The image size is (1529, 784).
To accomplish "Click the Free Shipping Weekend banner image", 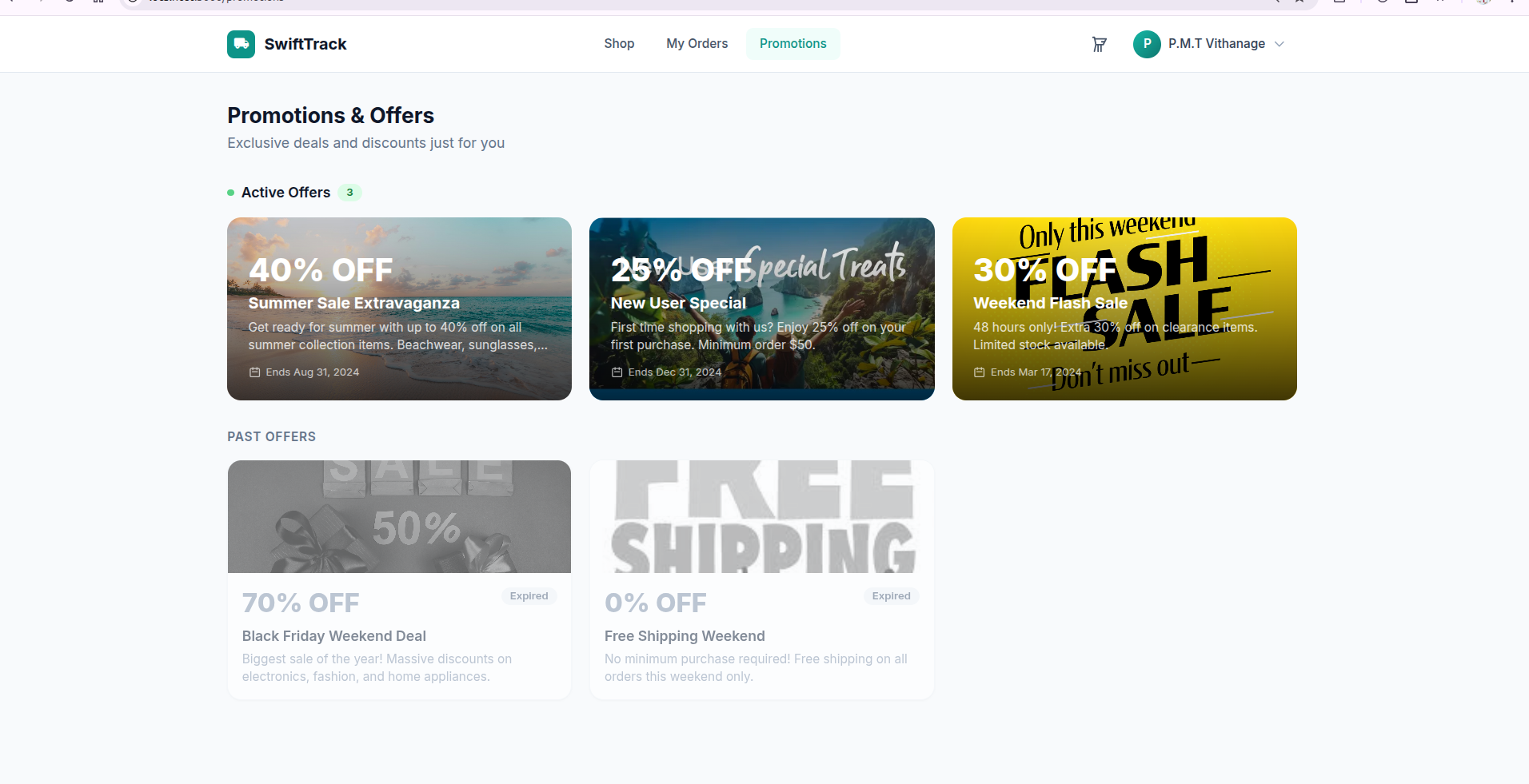I will pyautogui.click(x=761, y=516).
